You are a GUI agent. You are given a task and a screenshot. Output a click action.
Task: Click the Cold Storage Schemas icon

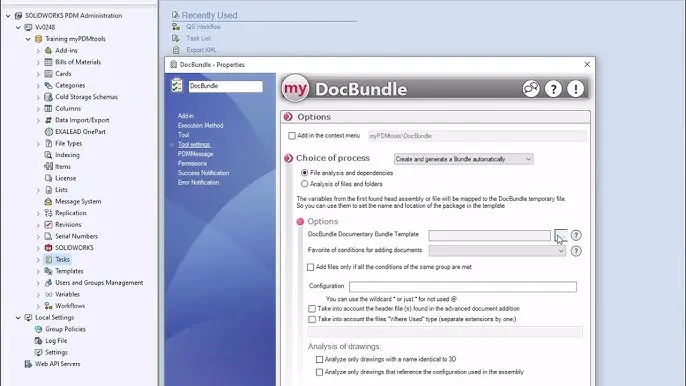tap(49, 97)
